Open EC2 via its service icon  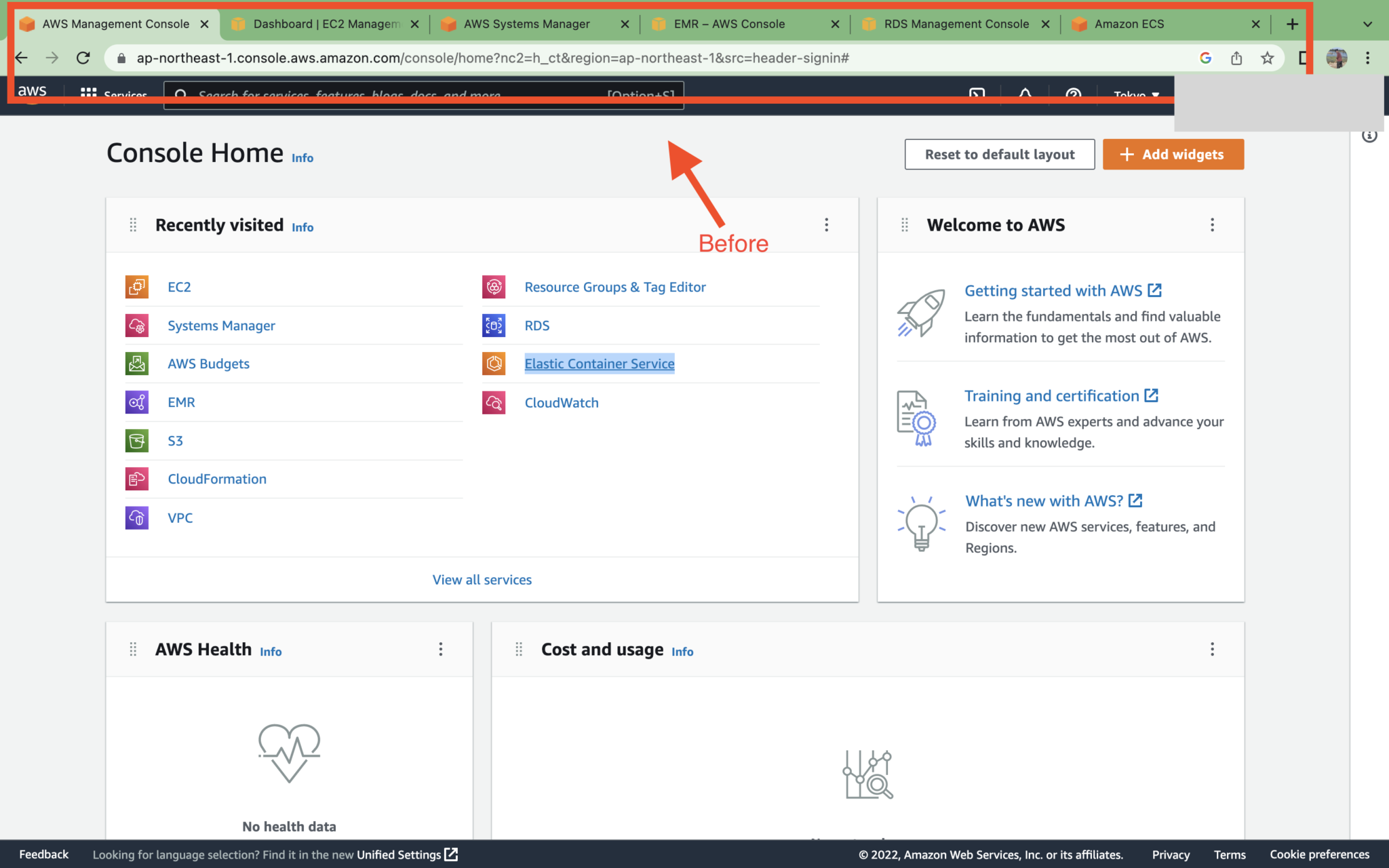tap(136, 287)
